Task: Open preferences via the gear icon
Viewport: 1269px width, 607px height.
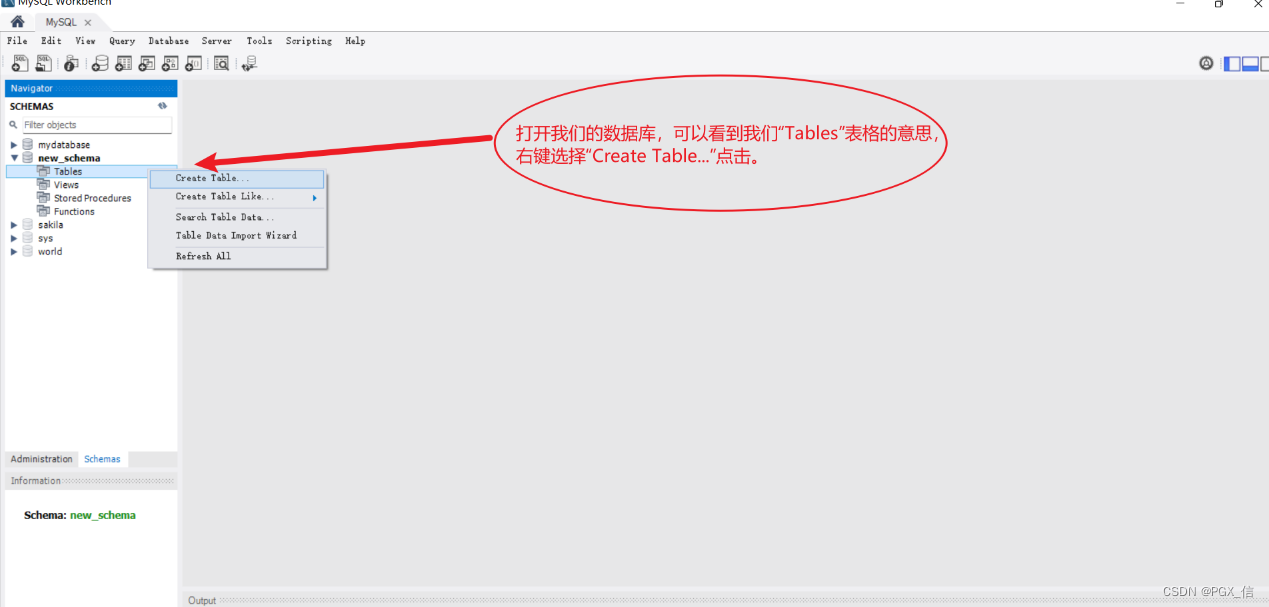Action: (1207, 63)
